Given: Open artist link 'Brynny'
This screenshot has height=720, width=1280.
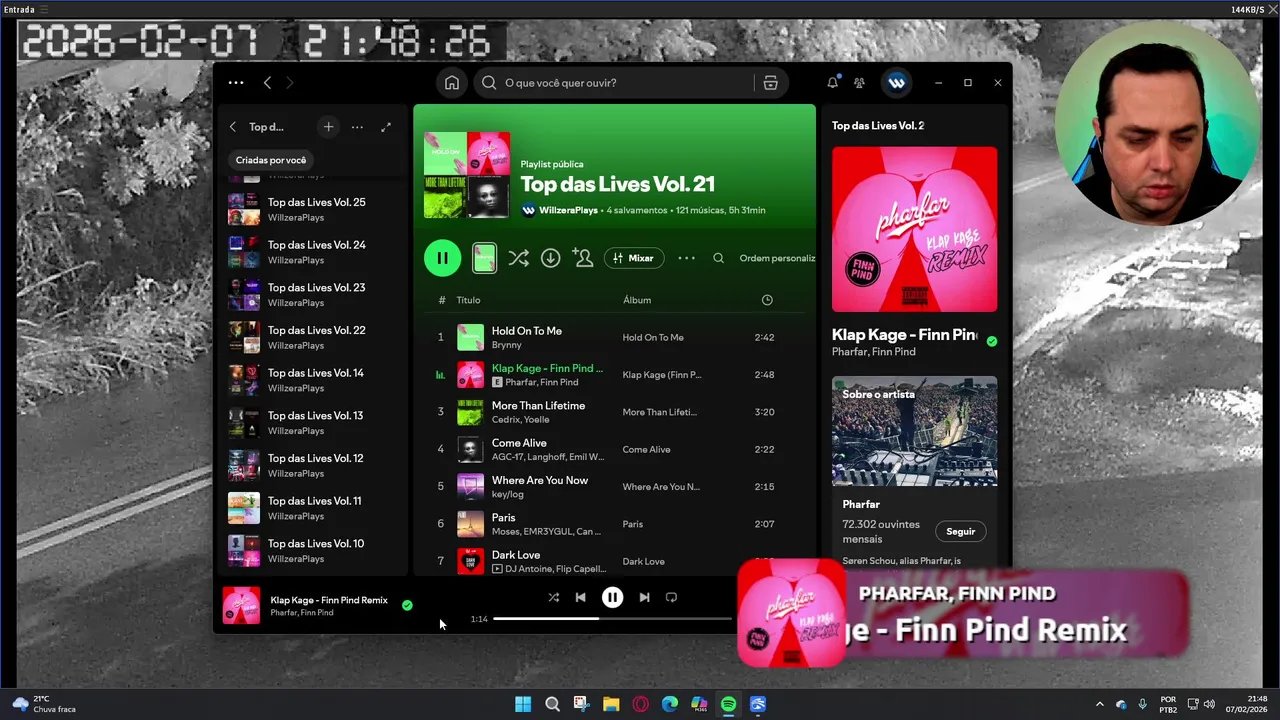Looking at the screenshot, I should 506,345.
